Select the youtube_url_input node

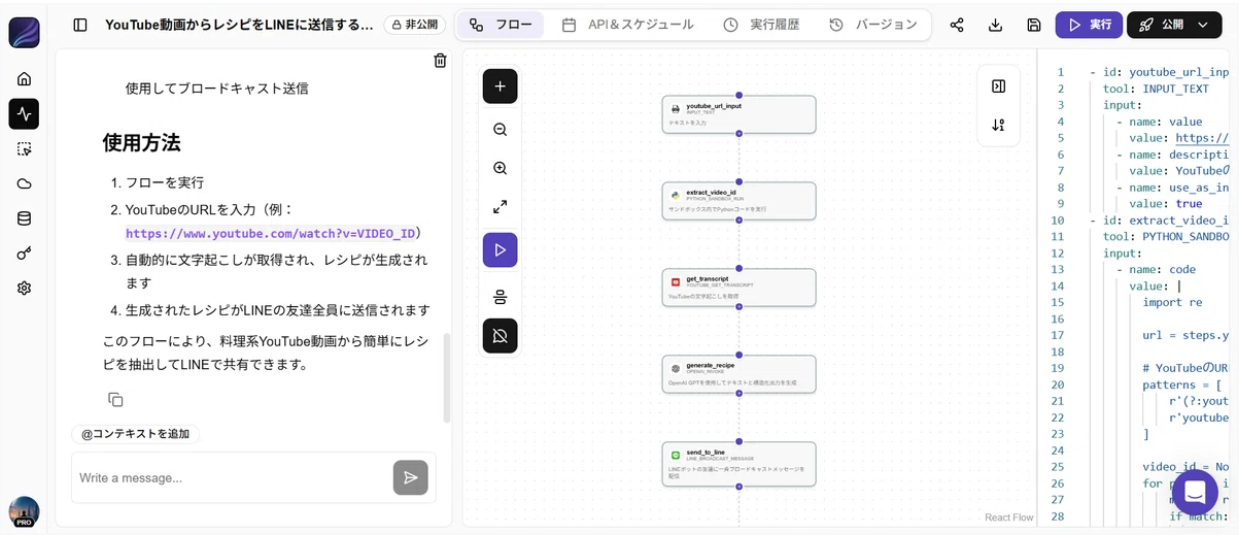(x=739, y=114)
